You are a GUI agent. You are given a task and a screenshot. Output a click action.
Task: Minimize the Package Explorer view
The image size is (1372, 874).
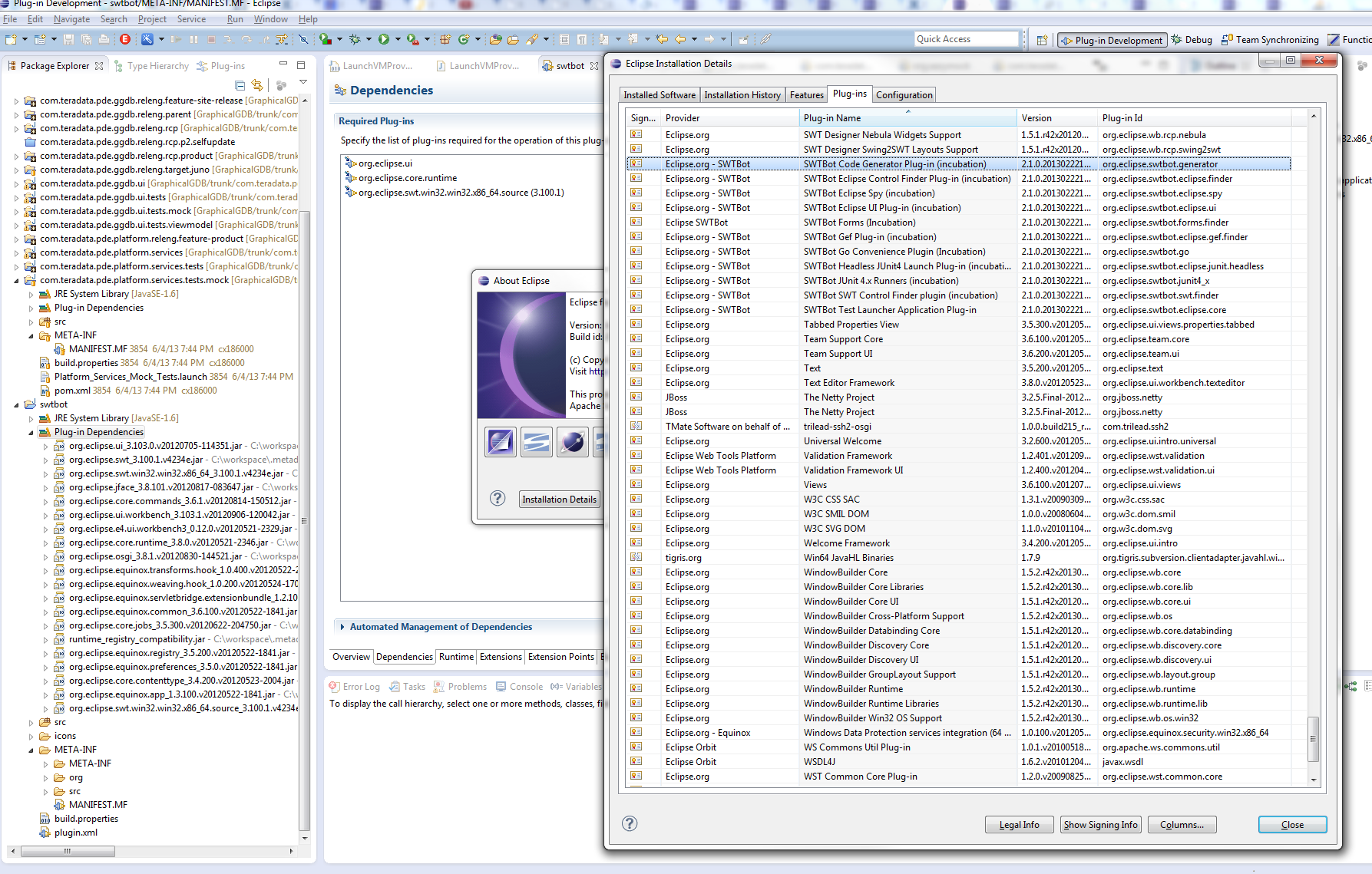[x=283, y=64]
